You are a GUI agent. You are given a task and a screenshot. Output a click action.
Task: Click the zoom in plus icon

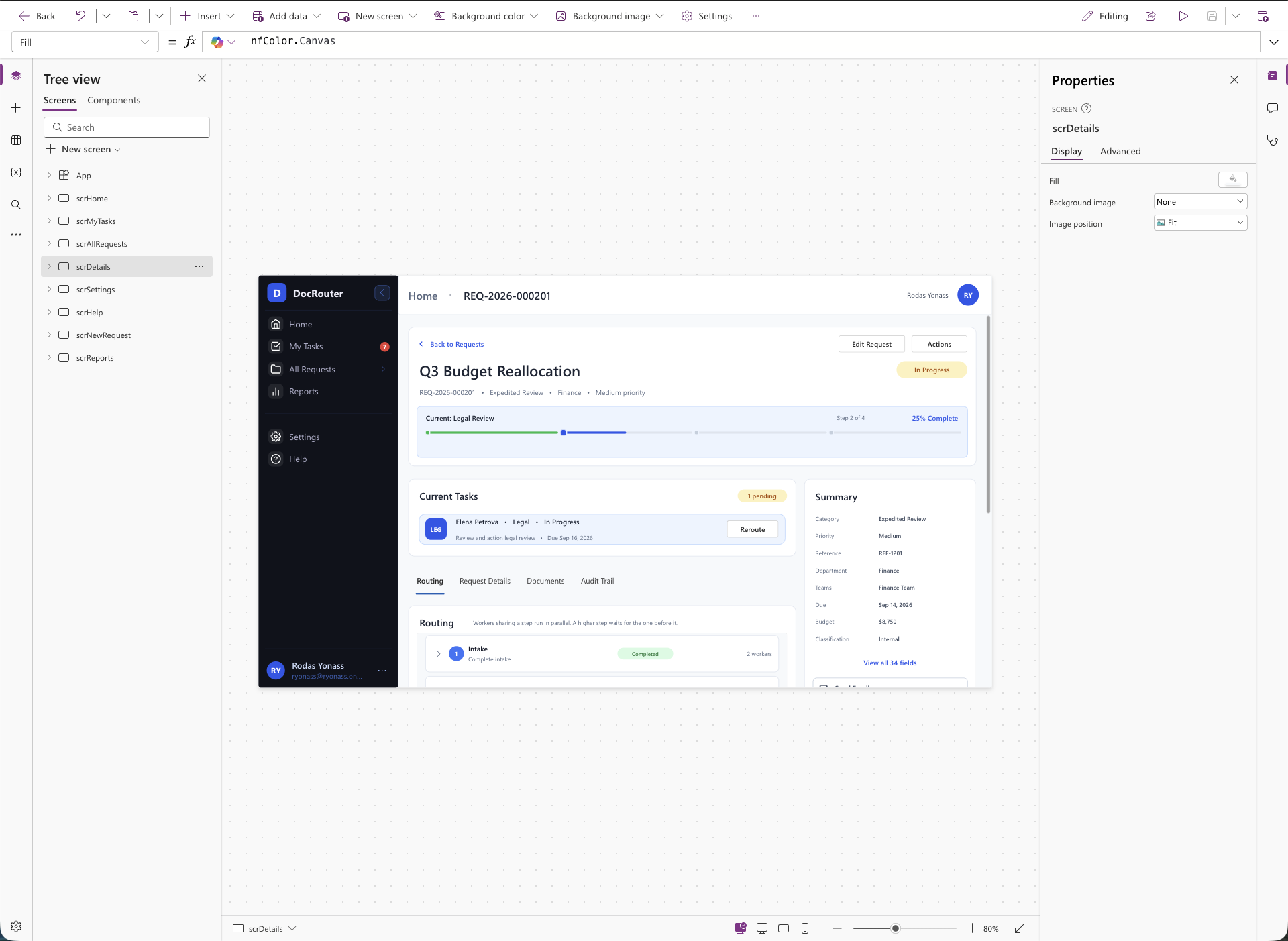(972, 928)
